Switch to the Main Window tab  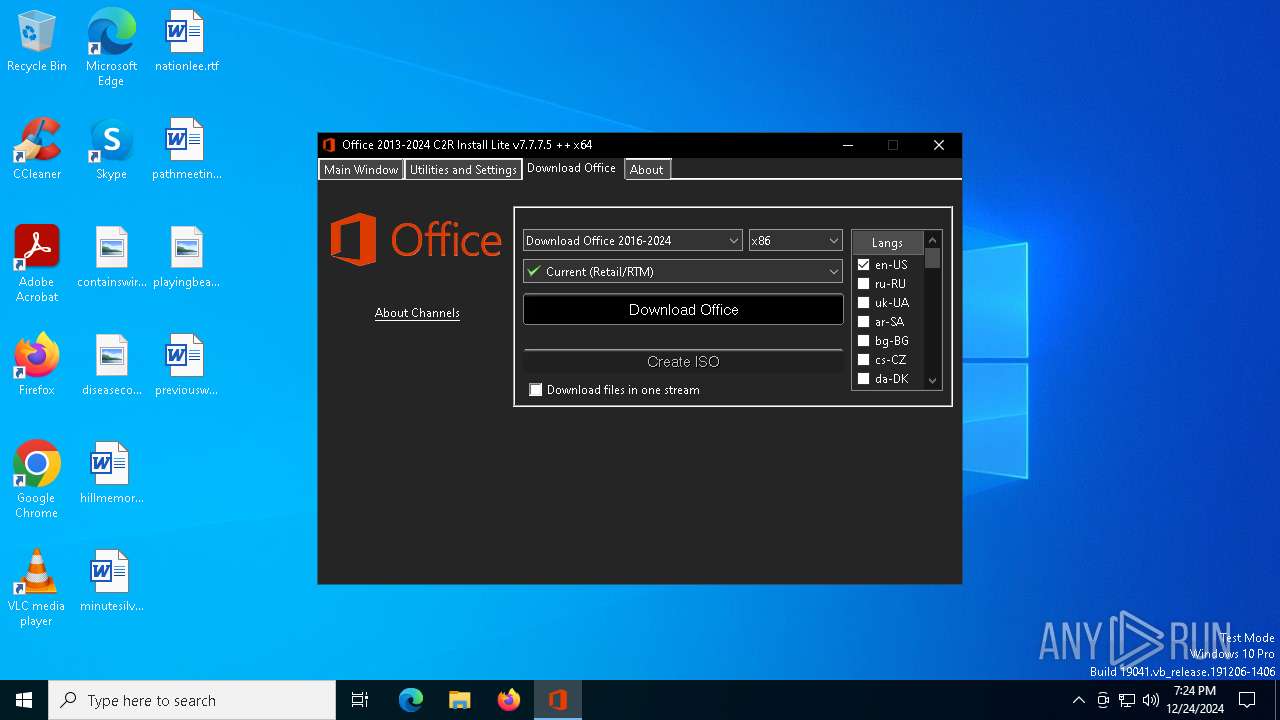click(x=361, y=170)
